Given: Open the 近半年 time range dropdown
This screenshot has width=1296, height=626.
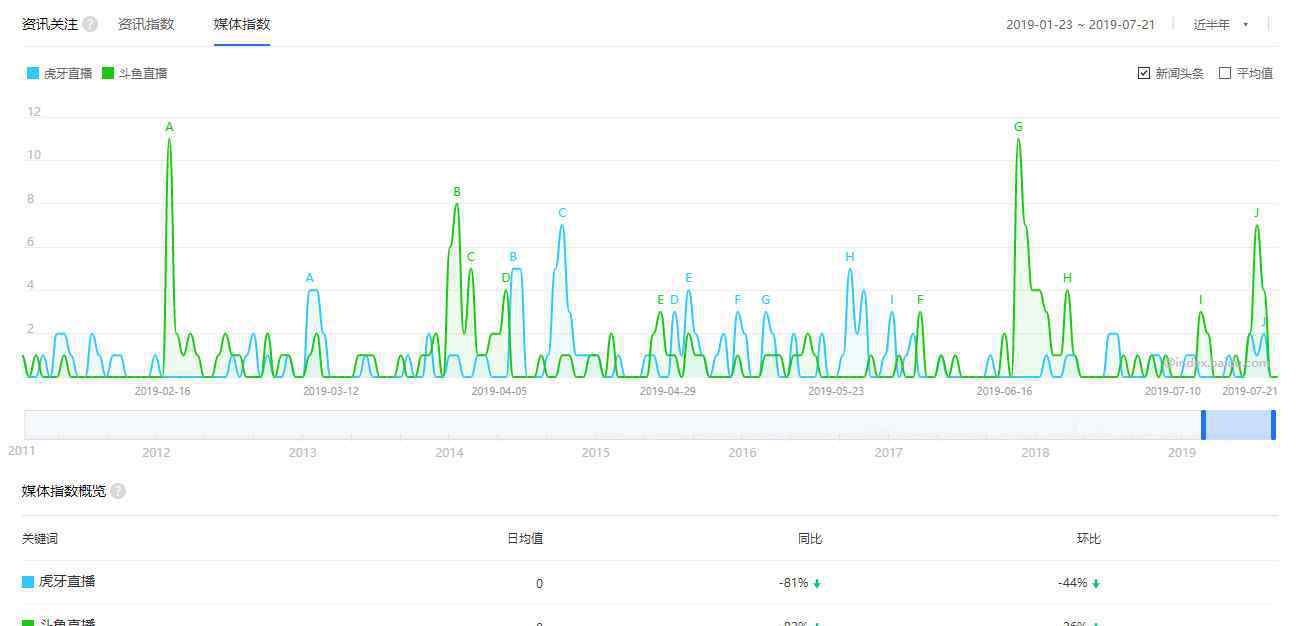Looking at the screenshot, I should coord(1221,25).
